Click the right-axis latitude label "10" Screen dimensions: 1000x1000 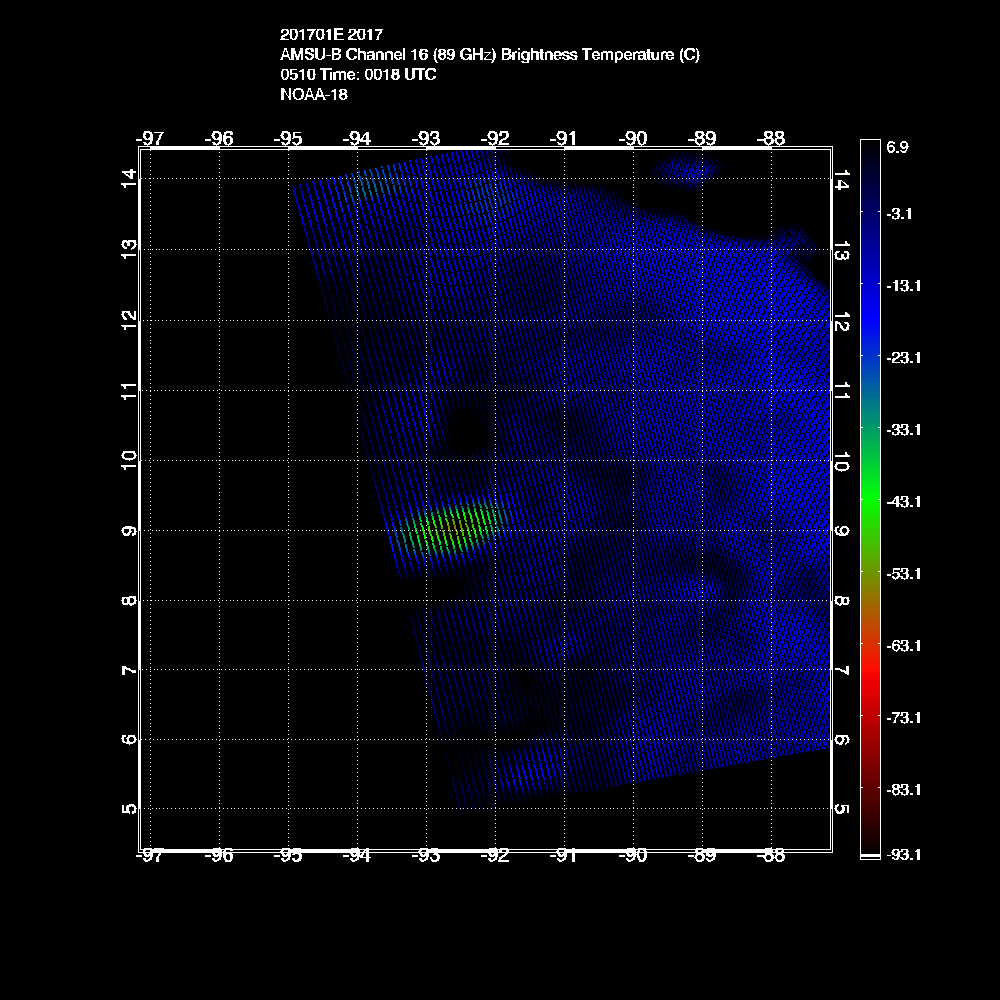click(x=841, y=461)
